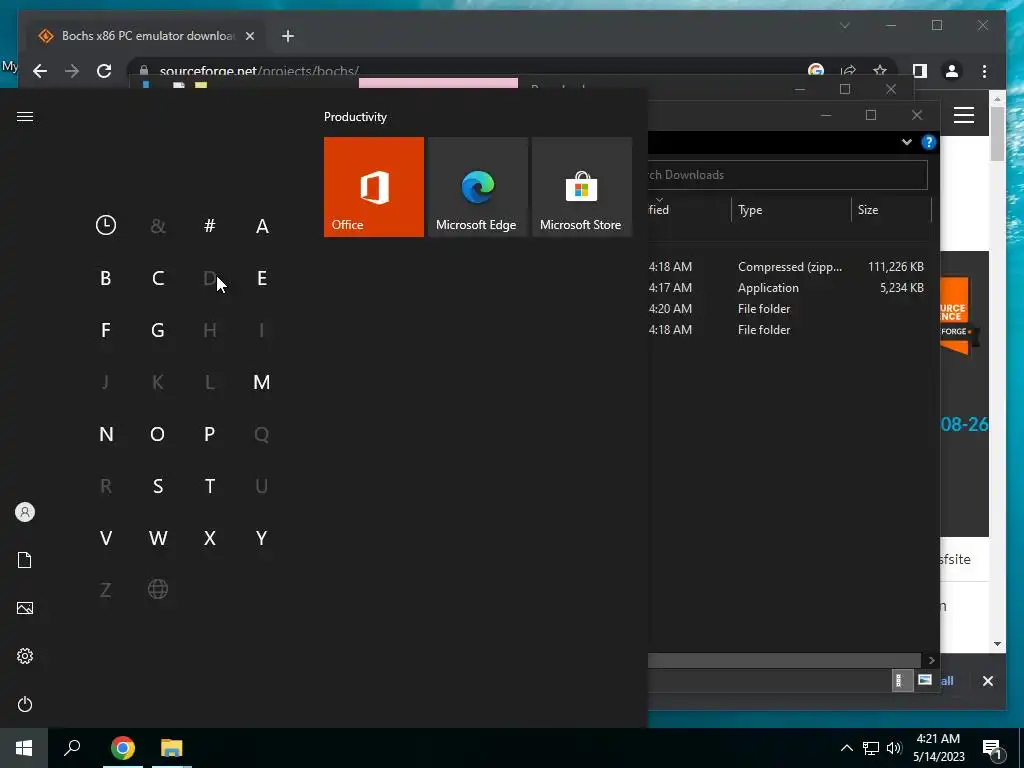Toggle Chrome side panel
Image resolution: width=1024 pixels, height=768 pixels.
(920, 71)
